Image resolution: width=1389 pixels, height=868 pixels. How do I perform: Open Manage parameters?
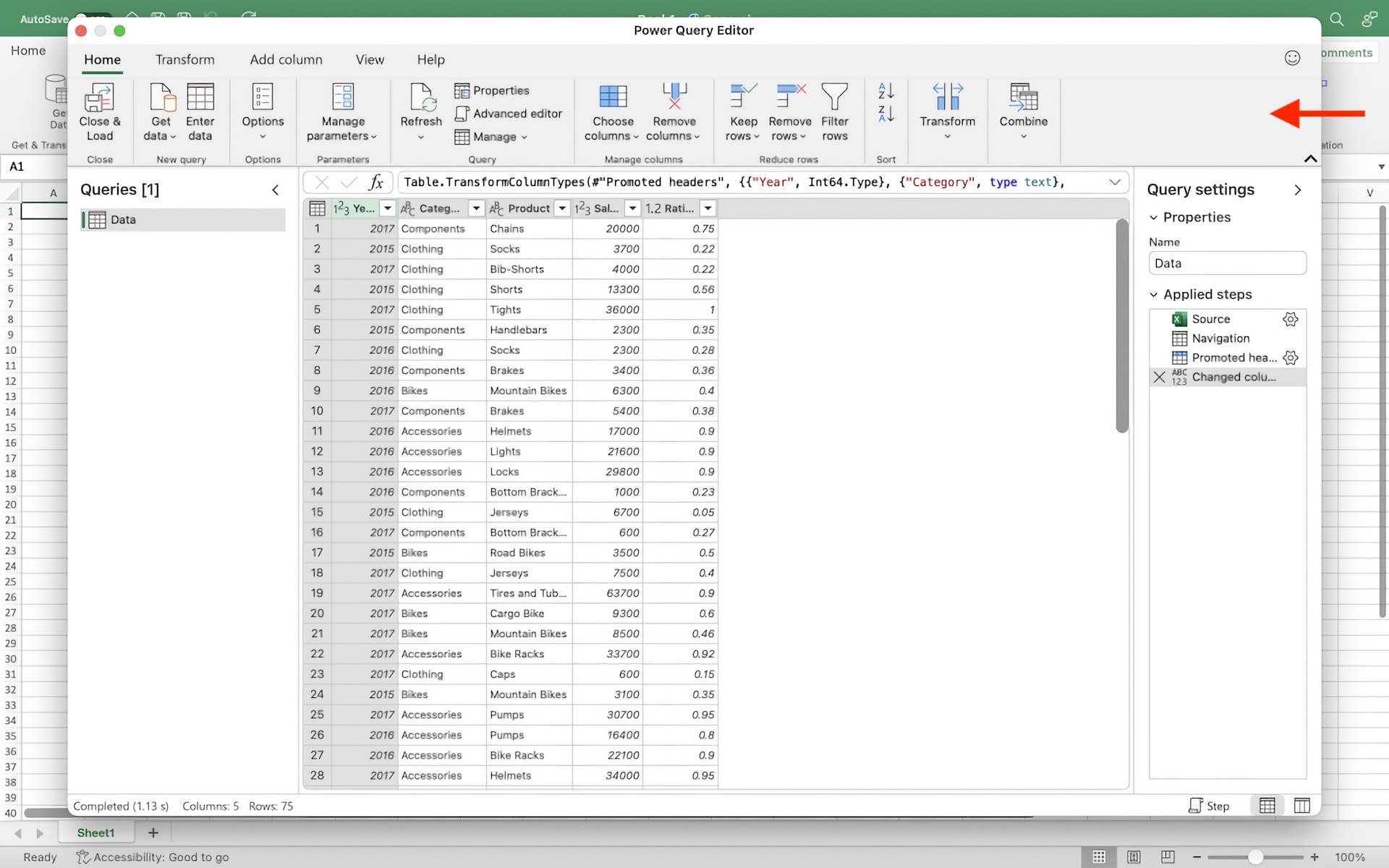[x=341, y=110]
